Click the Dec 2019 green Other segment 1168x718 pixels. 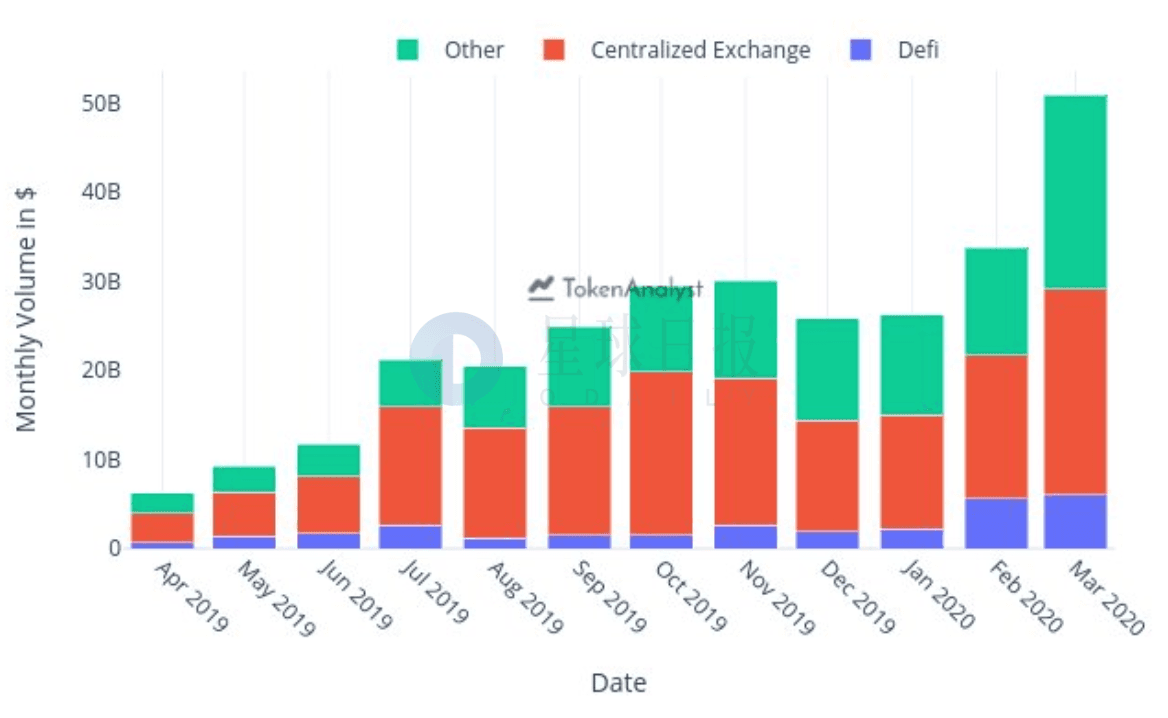click(x=828, y=370)
